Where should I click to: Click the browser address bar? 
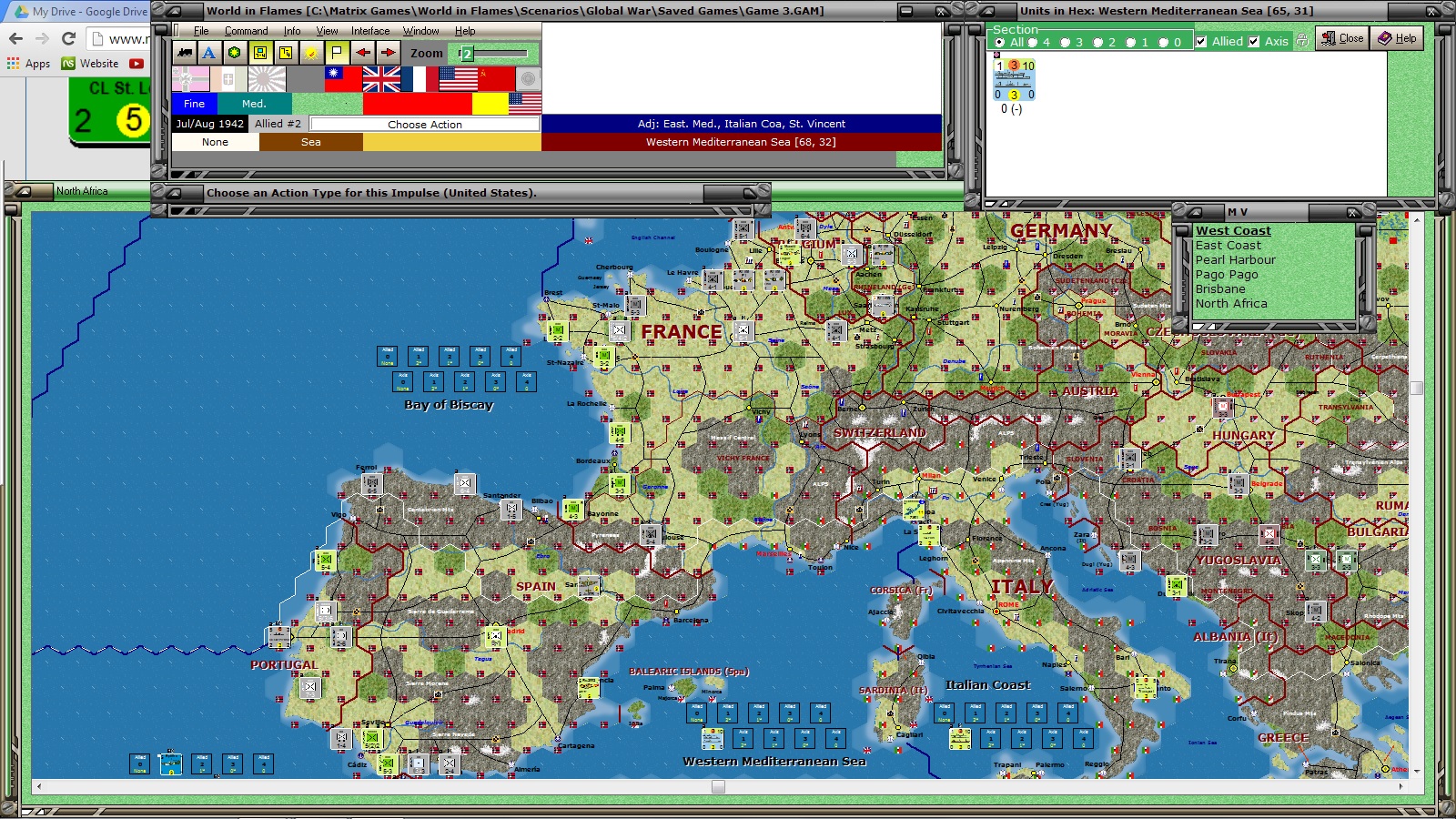119,39
